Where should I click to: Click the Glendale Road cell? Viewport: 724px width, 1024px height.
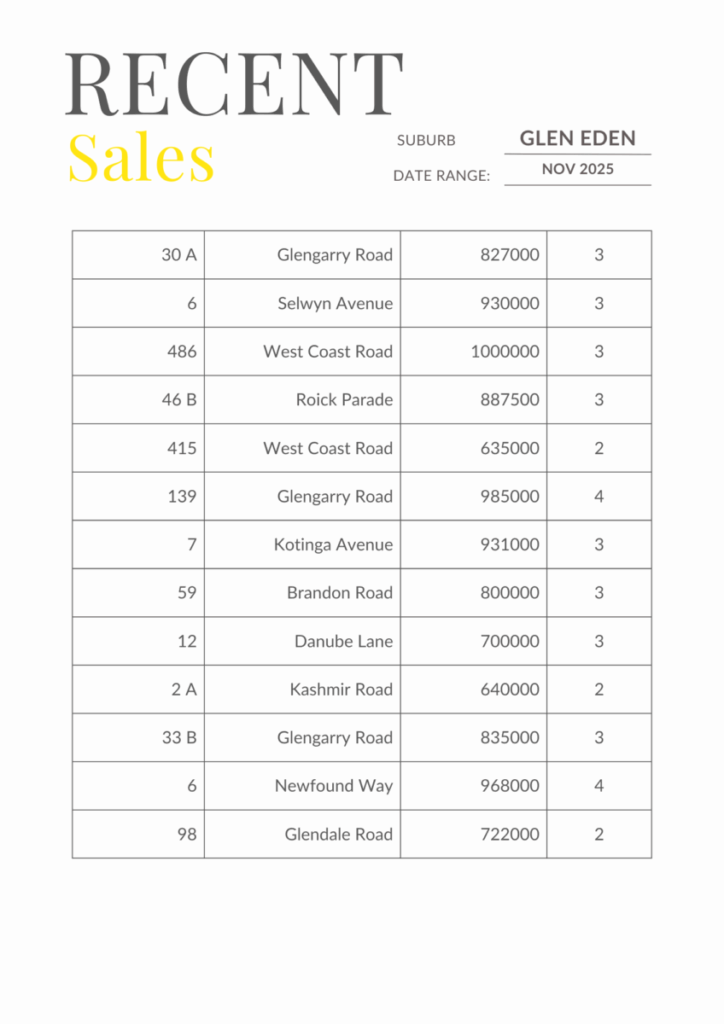pyautogui.click(x=338, y=834)
